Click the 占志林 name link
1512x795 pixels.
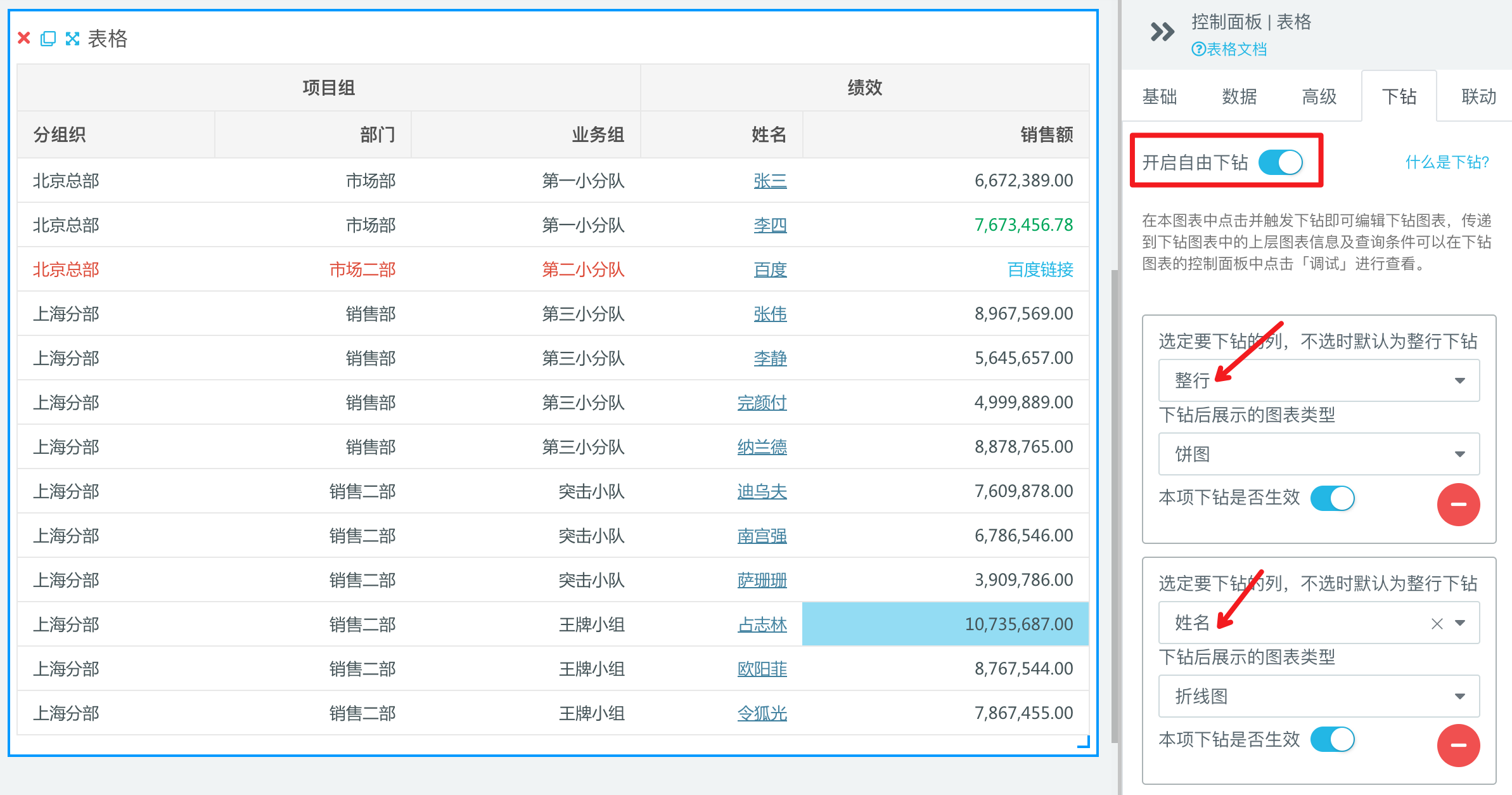[762, 624]
